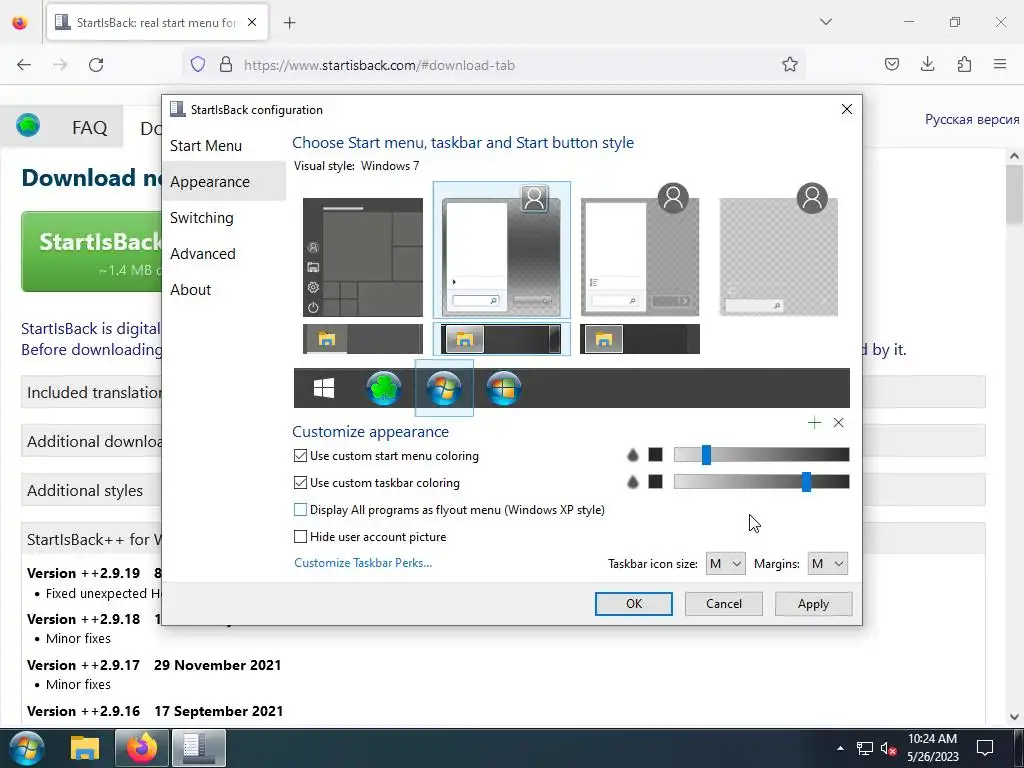Uncheck Use custom start menu coloring
The width and height of the screenshot is (1024, 768).
click(x=300, y=456)
